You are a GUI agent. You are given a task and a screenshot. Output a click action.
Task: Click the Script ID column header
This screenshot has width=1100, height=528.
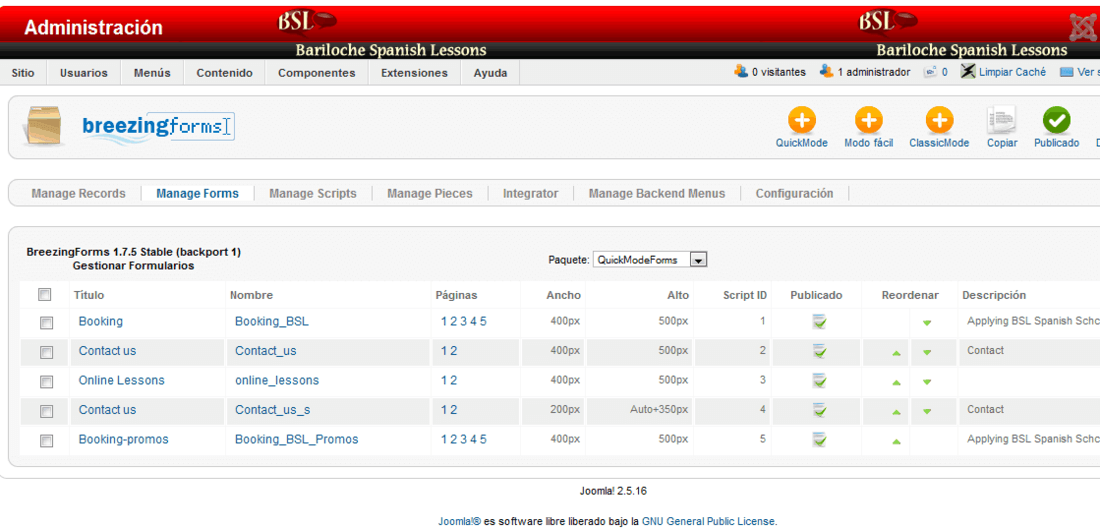744,295
